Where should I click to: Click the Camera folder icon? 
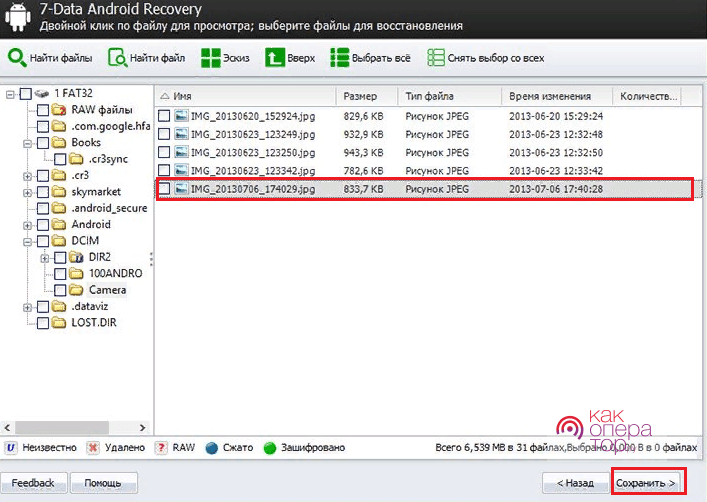[76, 290]
